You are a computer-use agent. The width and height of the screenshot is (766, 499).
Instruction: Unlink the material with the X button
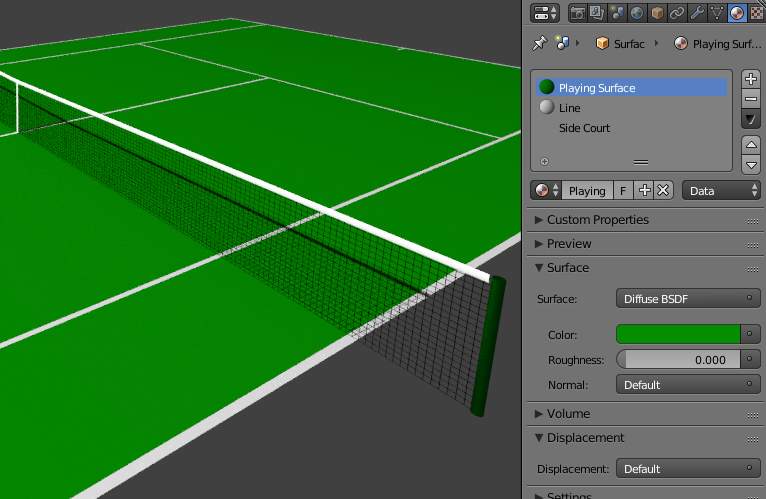click(663, 191)
